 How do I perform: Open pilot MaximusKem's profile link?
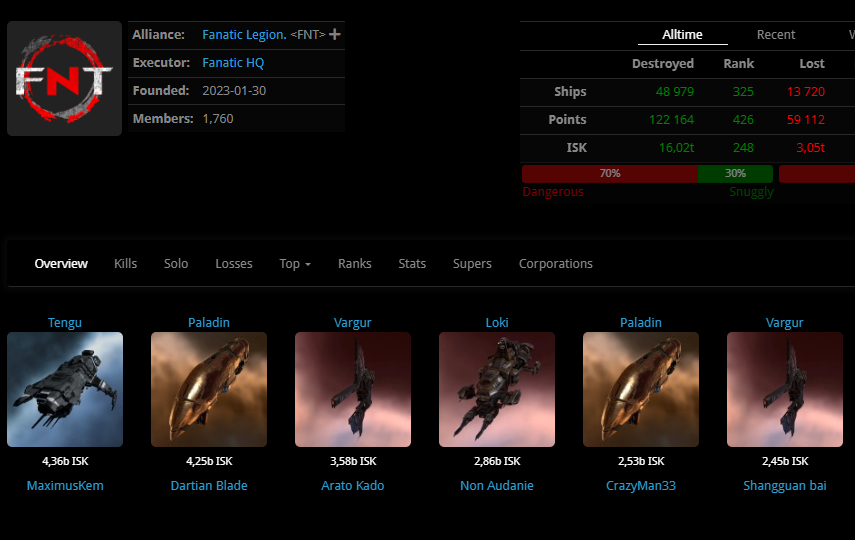click(x=65, y=486)
